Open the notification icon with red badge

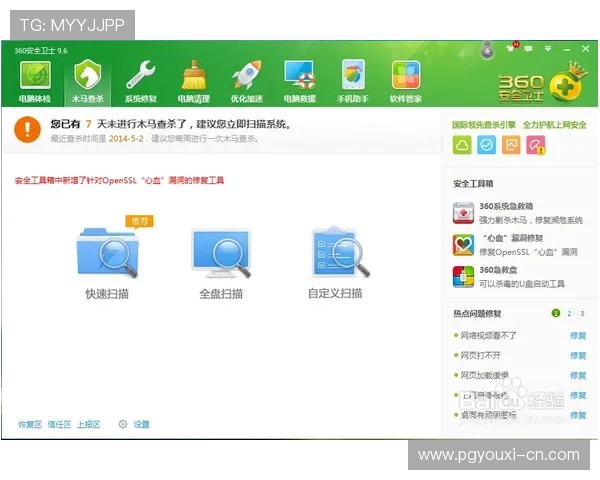coord(512,47)
